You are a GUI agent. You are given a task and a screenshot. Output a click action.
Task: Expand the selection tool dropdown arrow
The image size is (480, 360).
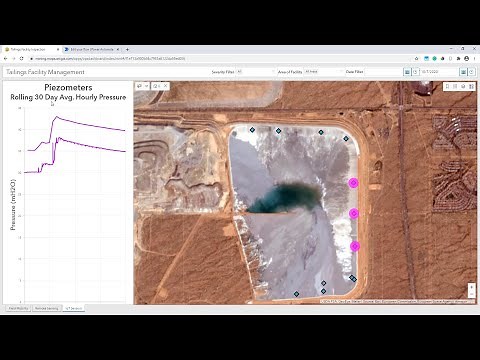(x=146, y=86)
